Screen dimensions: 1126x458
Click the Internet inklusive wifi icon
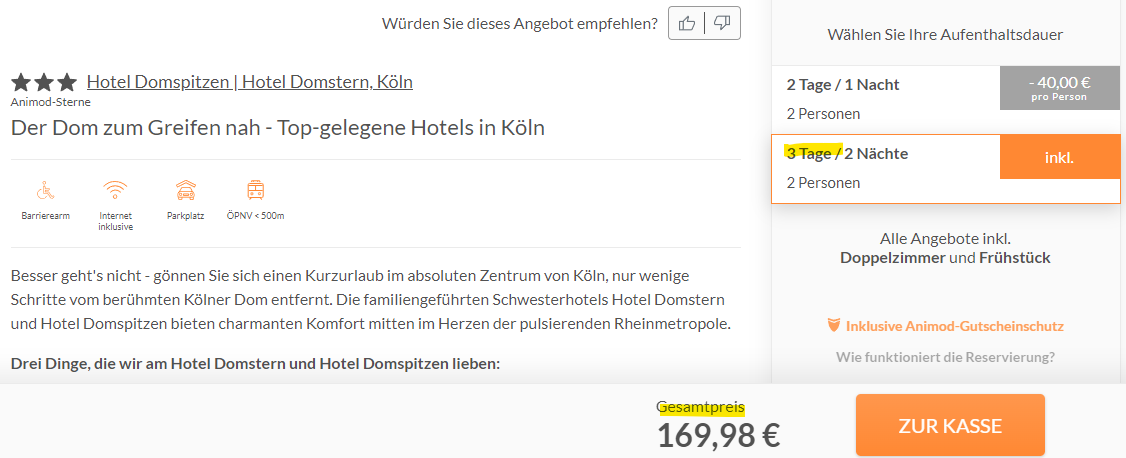click(115, 190)
